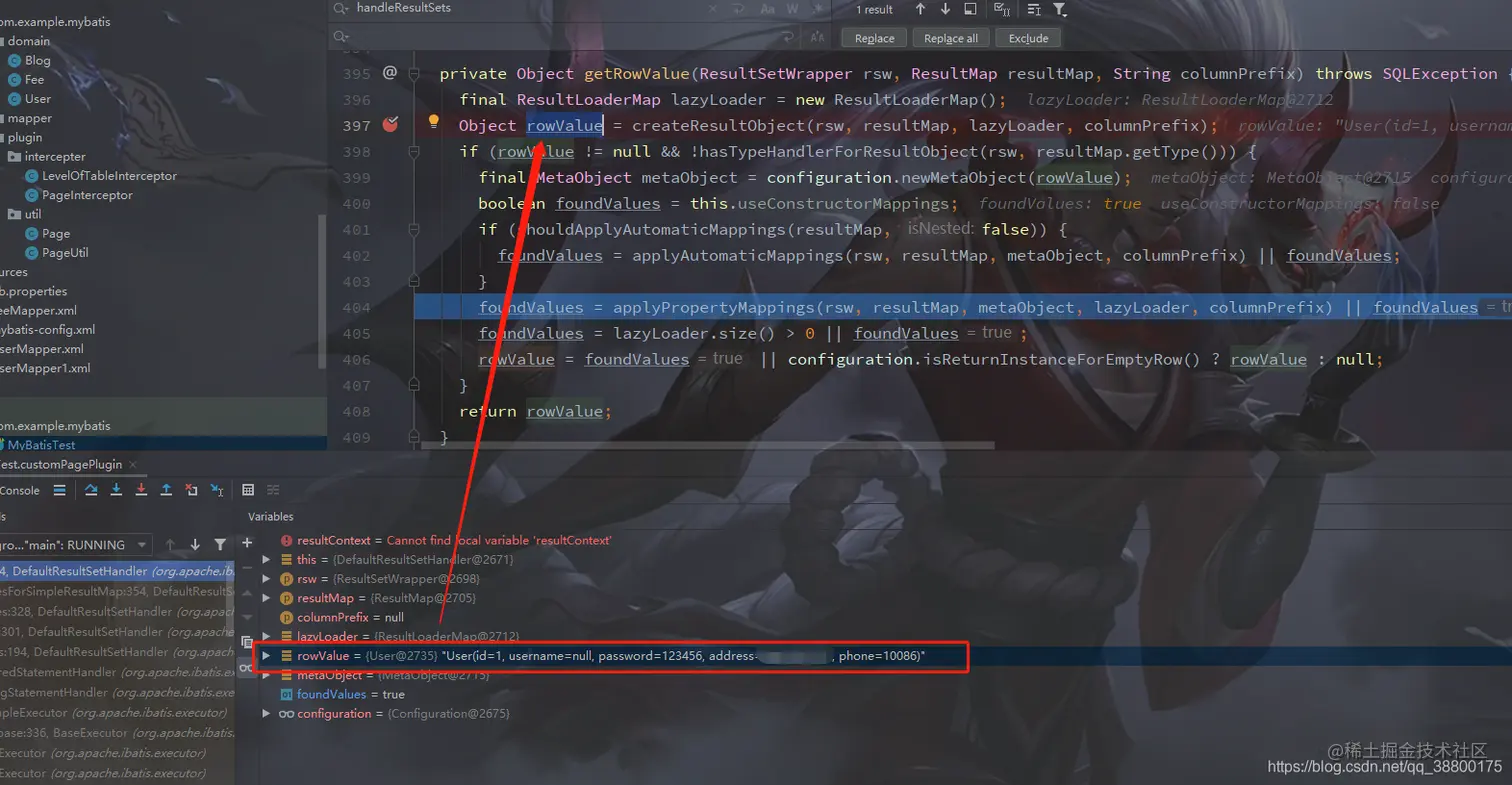Click Show Execution Point icon

pyautogui.click(x=60, y=490)
